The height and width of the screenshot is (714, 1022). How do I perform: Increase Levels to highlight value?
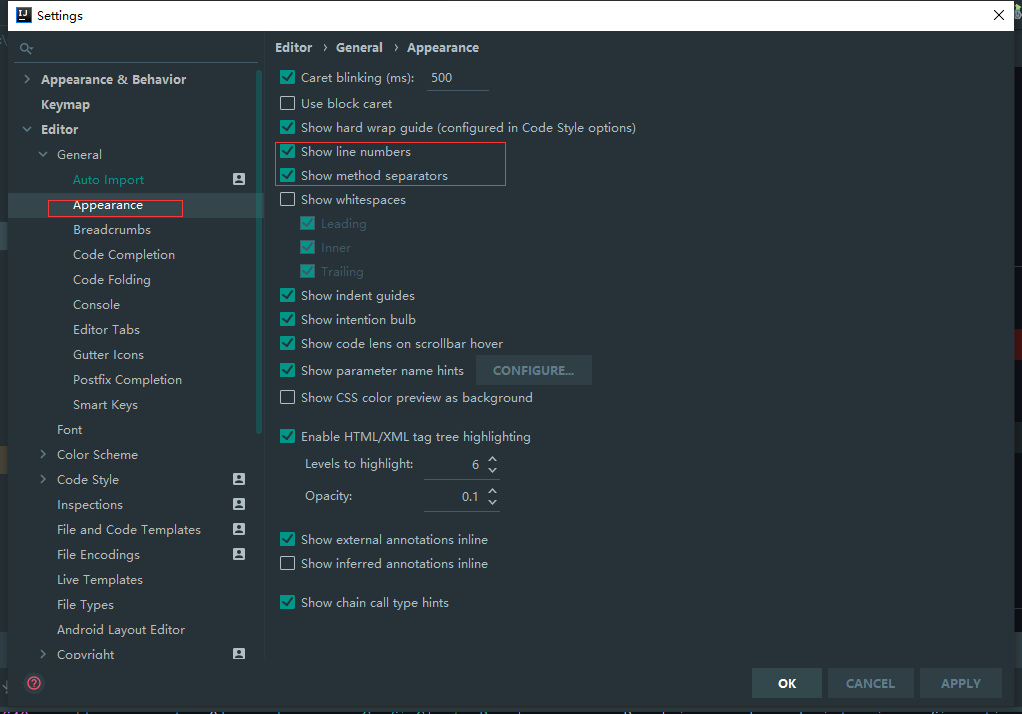[493, 459]
